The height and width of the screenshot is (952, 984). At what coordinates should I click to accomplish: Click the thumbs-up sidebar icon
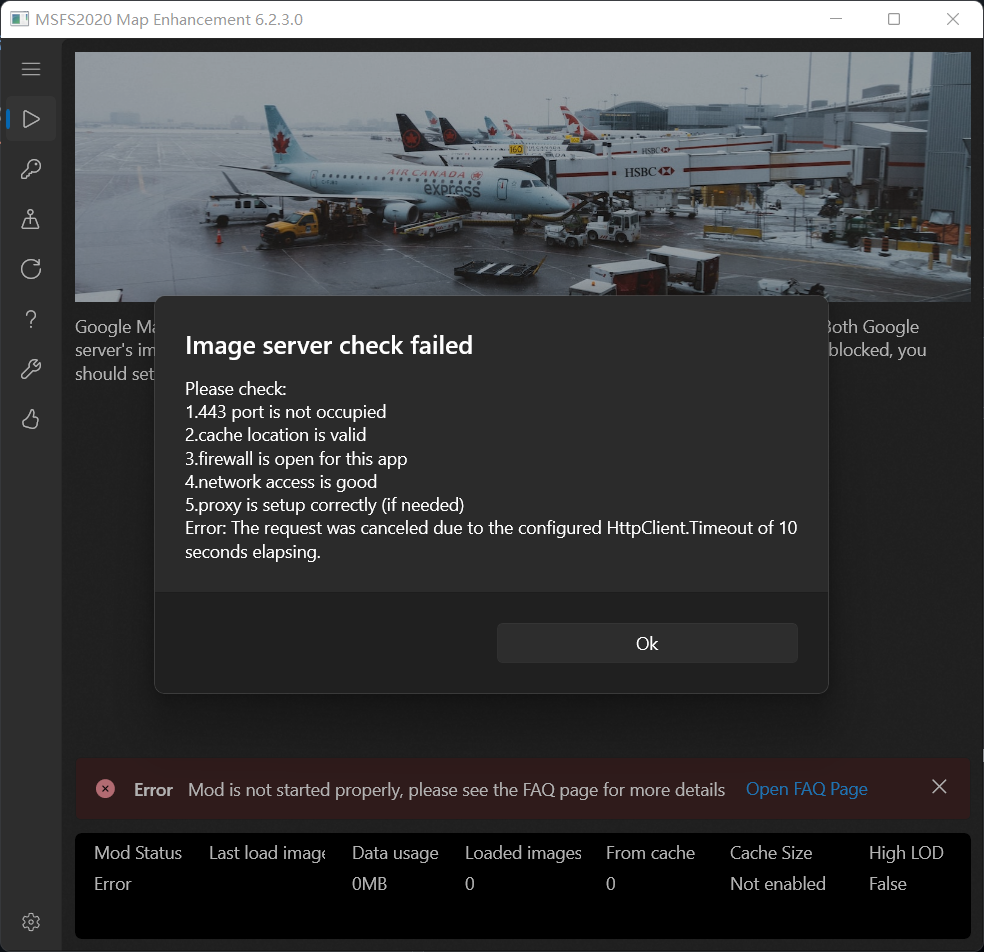(30, 418)
